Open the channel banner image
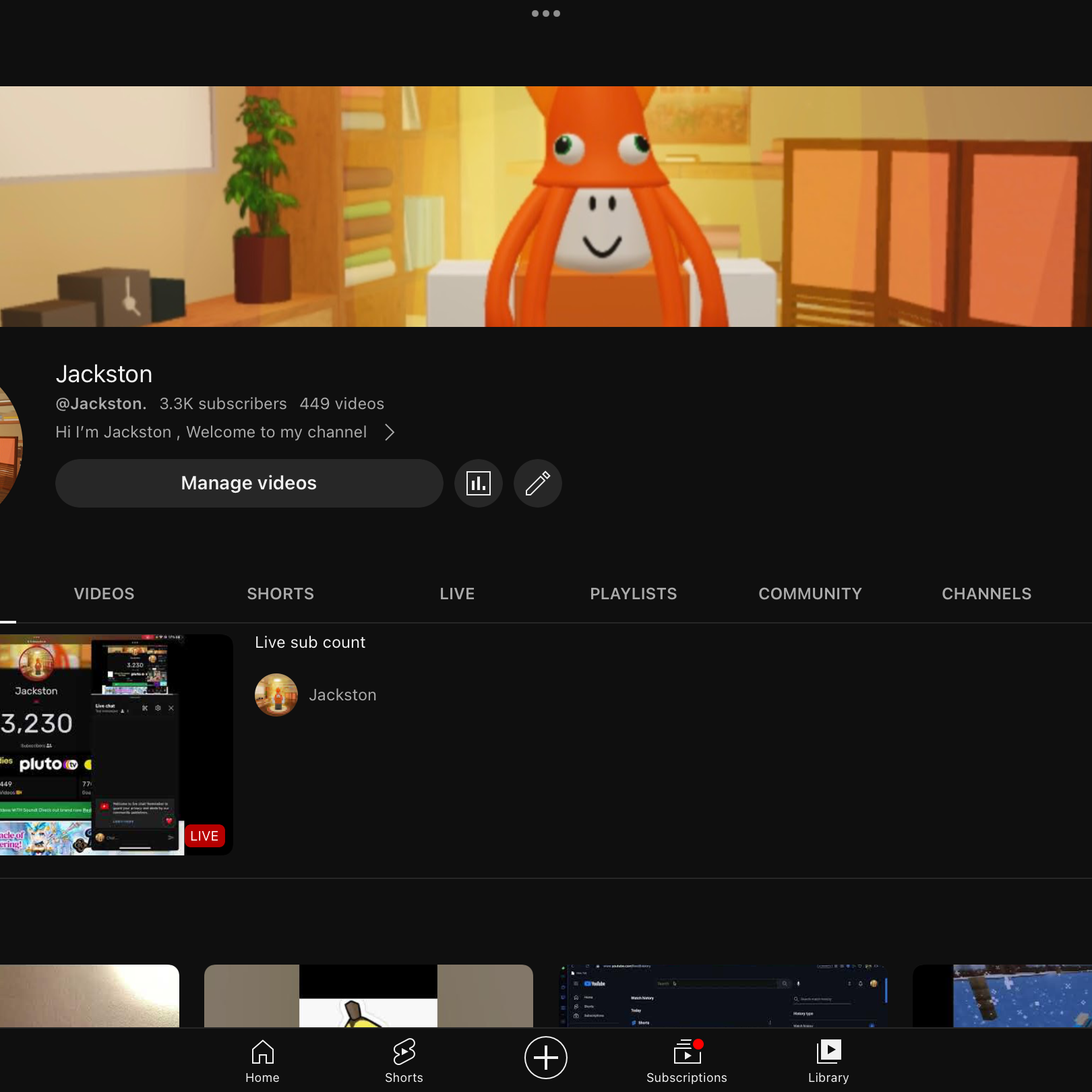 click(546, 206)
